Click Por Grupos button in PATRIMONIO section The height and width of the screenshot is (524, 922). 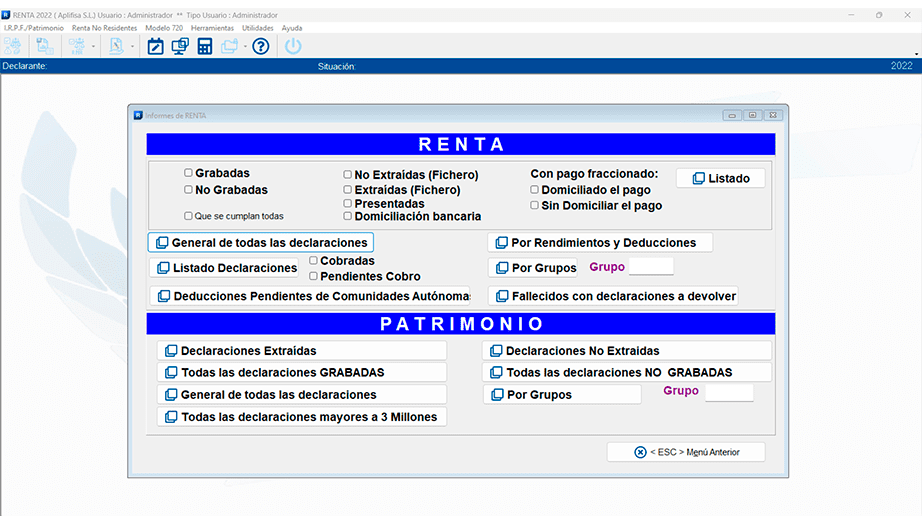pyautogui.click(x=562, y=395)
